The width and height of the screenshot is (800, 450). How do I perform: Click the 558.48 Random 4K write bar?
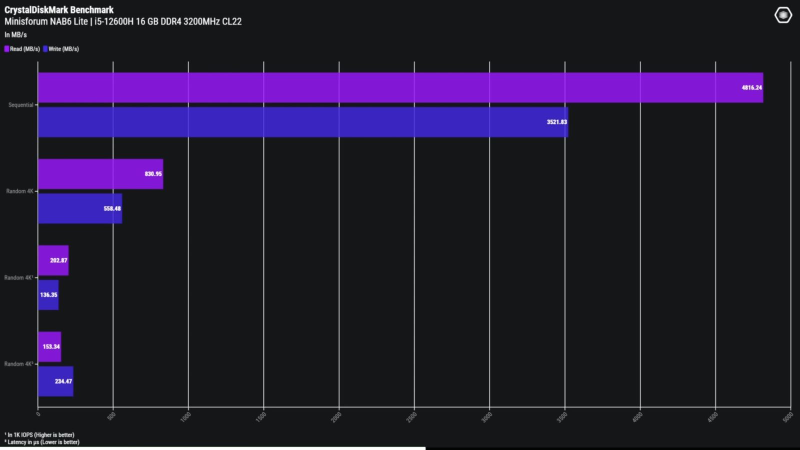(x=80, y=208)
